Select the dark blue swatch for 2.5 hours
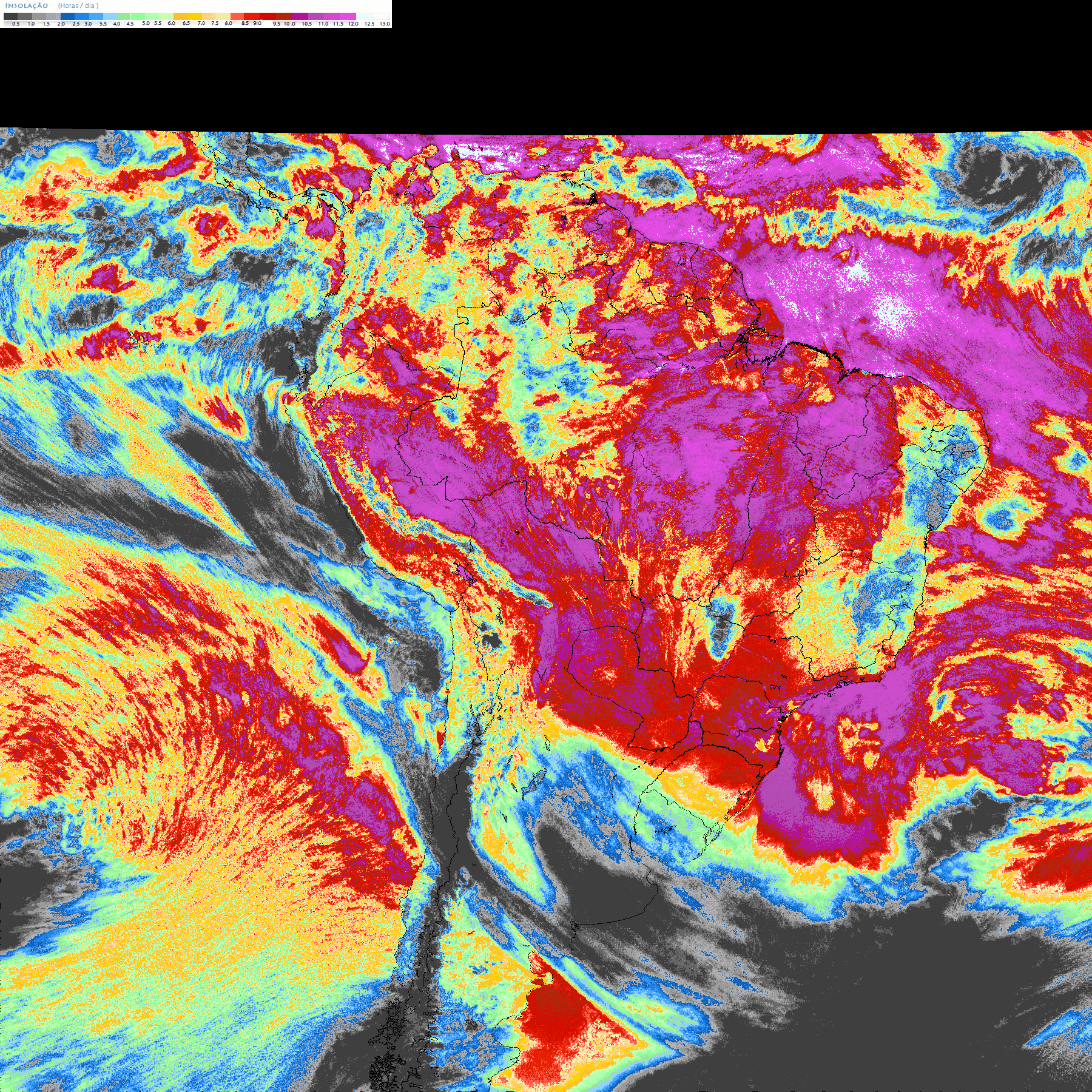Viewport: 1092px width, 1092px height. (x=67, y=16)
